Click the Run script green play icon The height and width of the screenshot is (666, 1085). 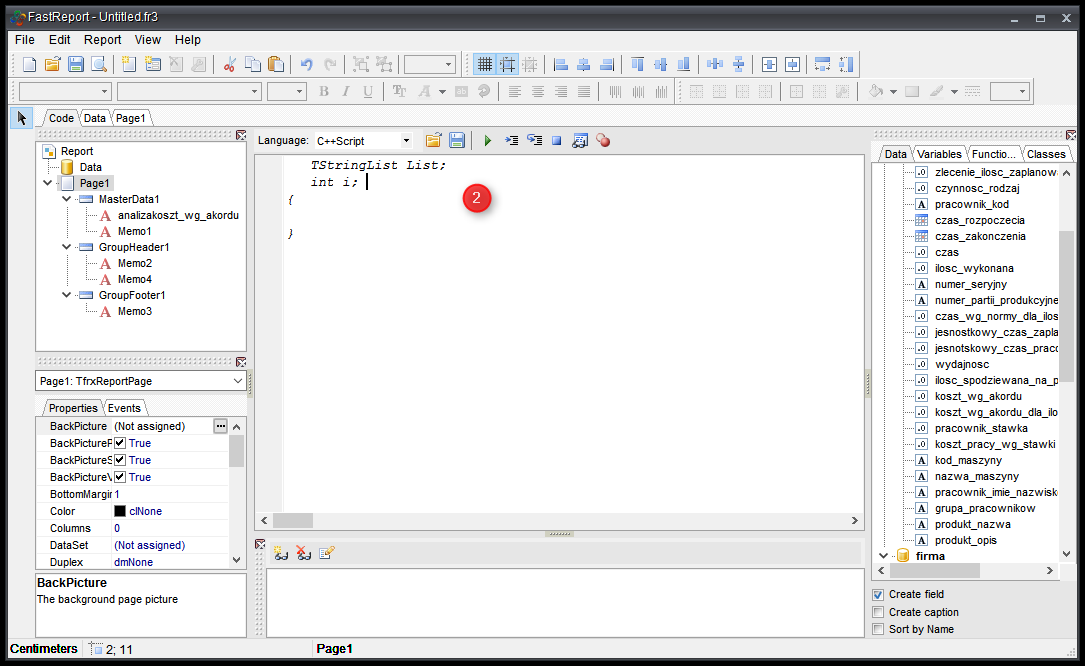point(488,141)
